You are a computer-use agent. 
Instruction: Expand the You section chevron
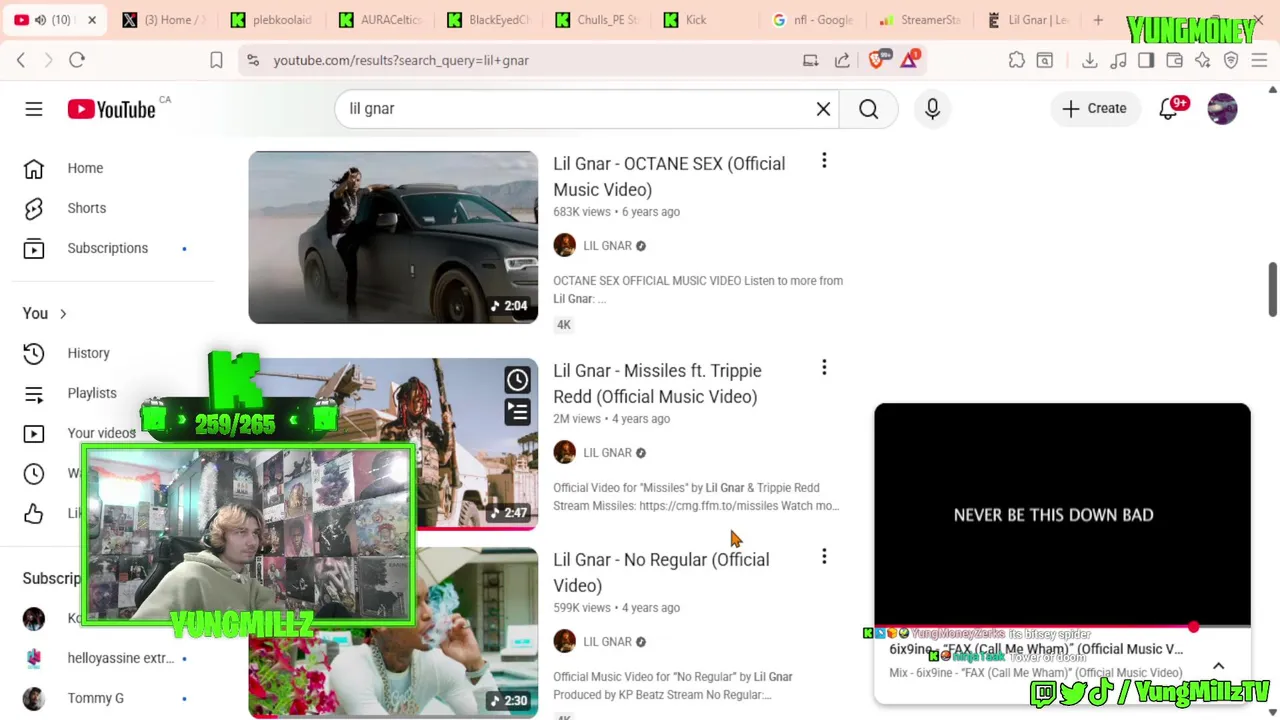tap(63, 314)
